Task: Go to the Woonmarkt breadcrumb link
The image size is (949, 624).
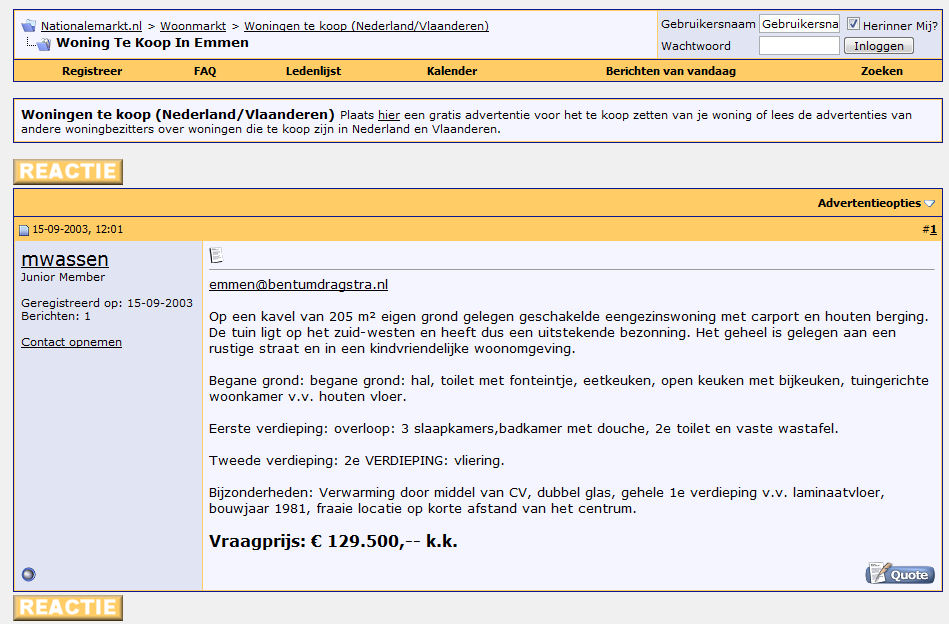Action: 193,26
